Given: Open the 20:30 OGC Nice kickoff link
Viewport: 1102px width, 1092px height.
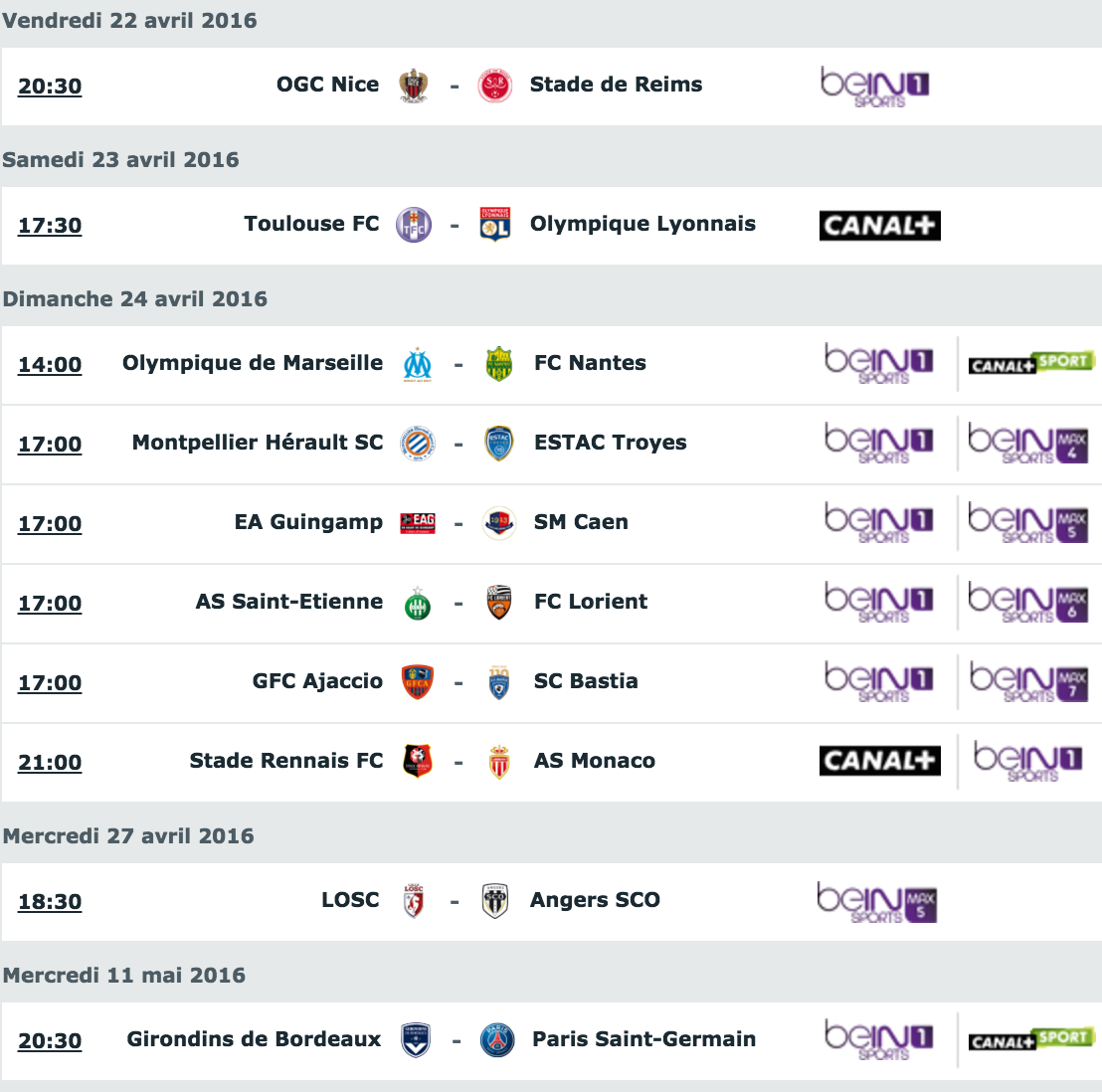Looking at the screenshot, I should (x=50, y=87).
